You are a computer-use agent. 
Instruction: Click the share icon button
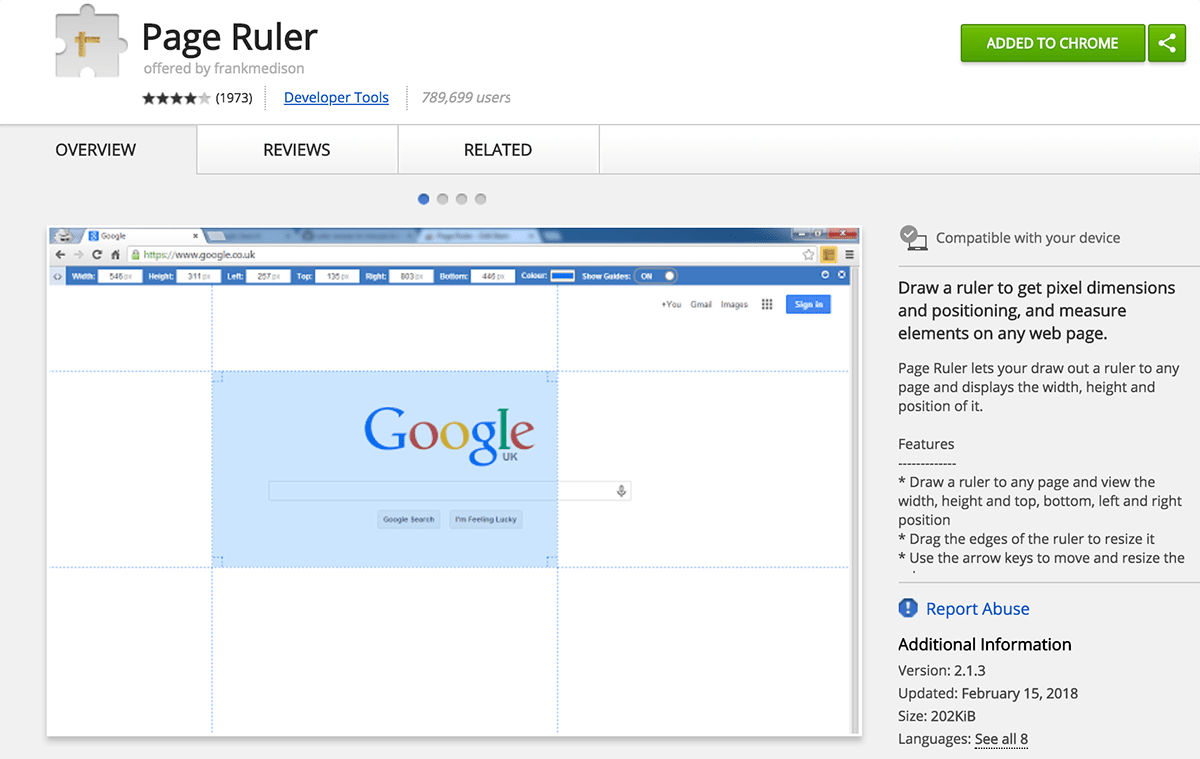click(x=1167, y=43)
